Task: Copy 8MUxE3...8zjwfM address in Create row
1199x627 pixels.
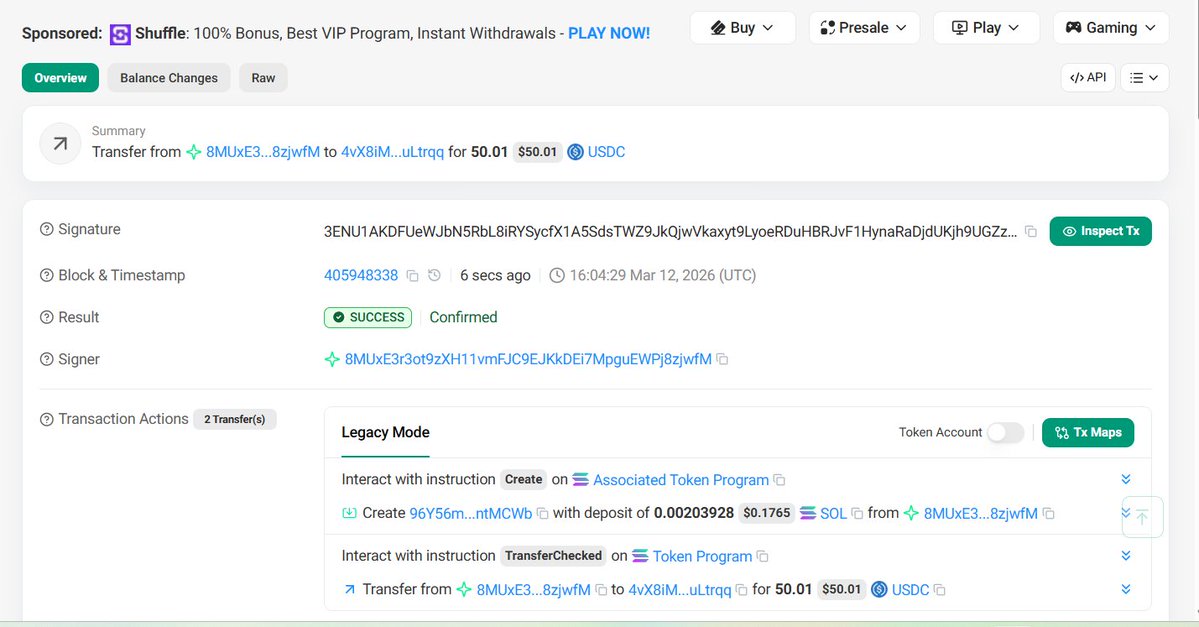Action: pos(1048,514)
